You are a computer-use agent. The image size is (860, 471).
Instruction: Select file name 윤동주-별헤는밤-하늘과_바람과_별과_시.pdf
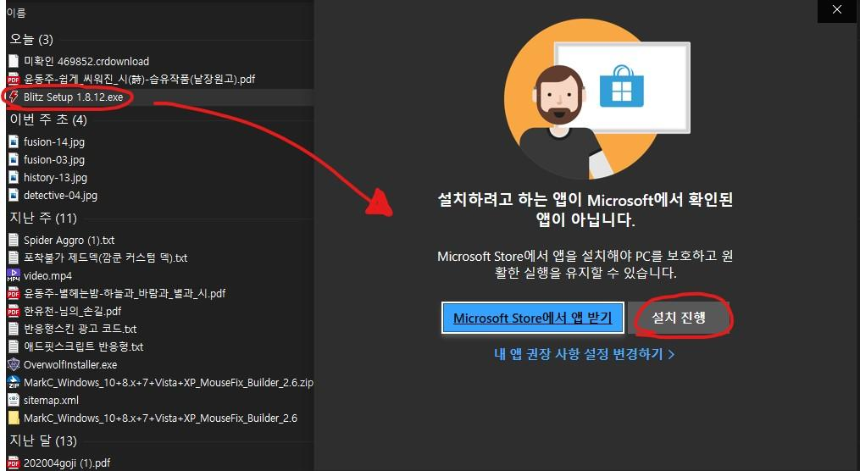[x=125, y=293]
